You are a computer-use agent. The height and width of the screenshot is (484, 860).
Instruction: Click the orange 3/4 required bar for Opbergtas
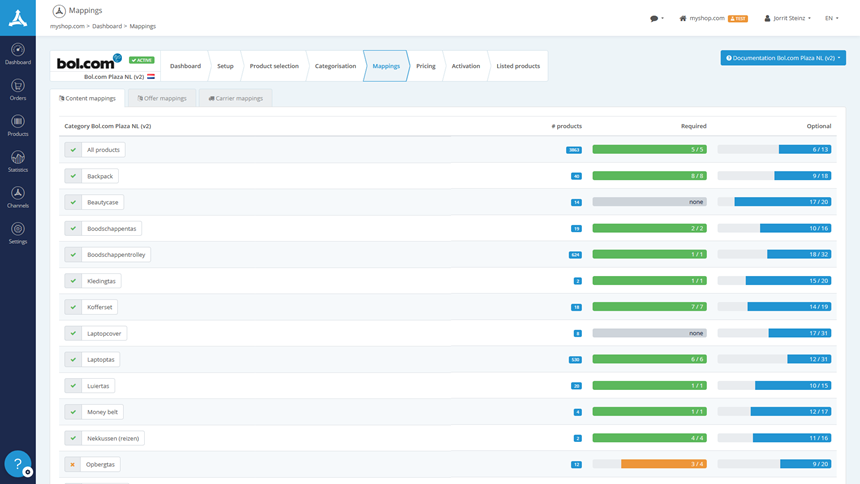tap(664, 464)
